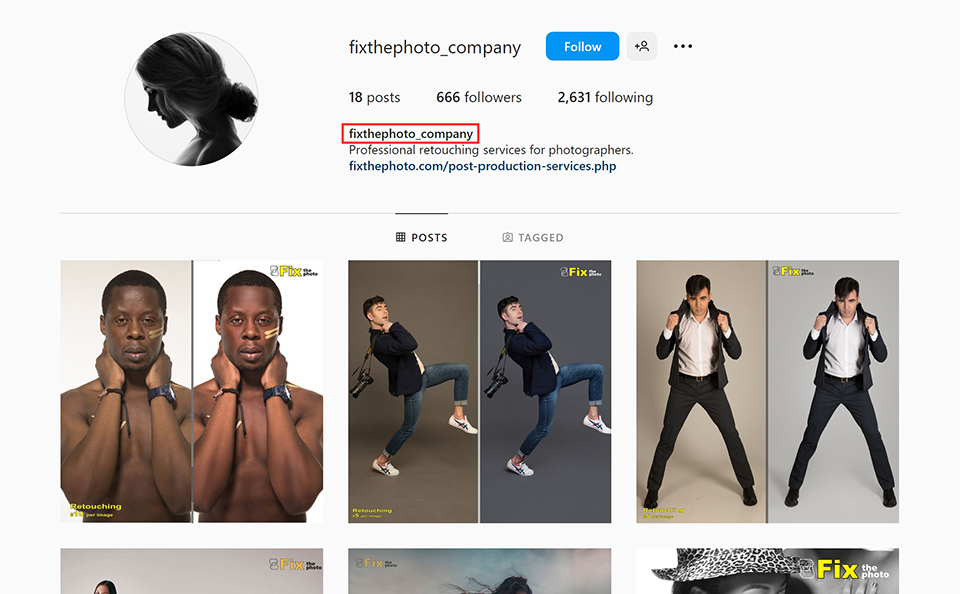Open the shirtless retouching before-after post
This screenshot has width=960, height=594.
point(191,391)
